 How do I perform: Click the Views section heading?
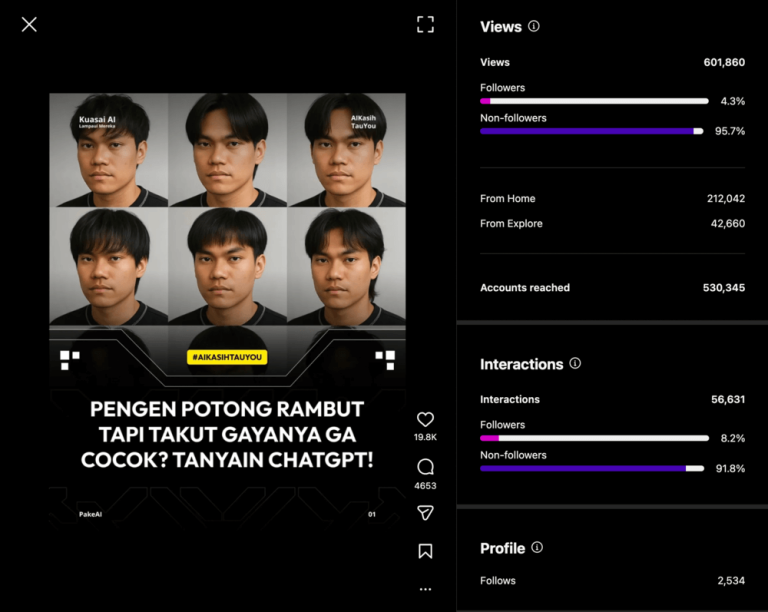[x=501, y=26]
